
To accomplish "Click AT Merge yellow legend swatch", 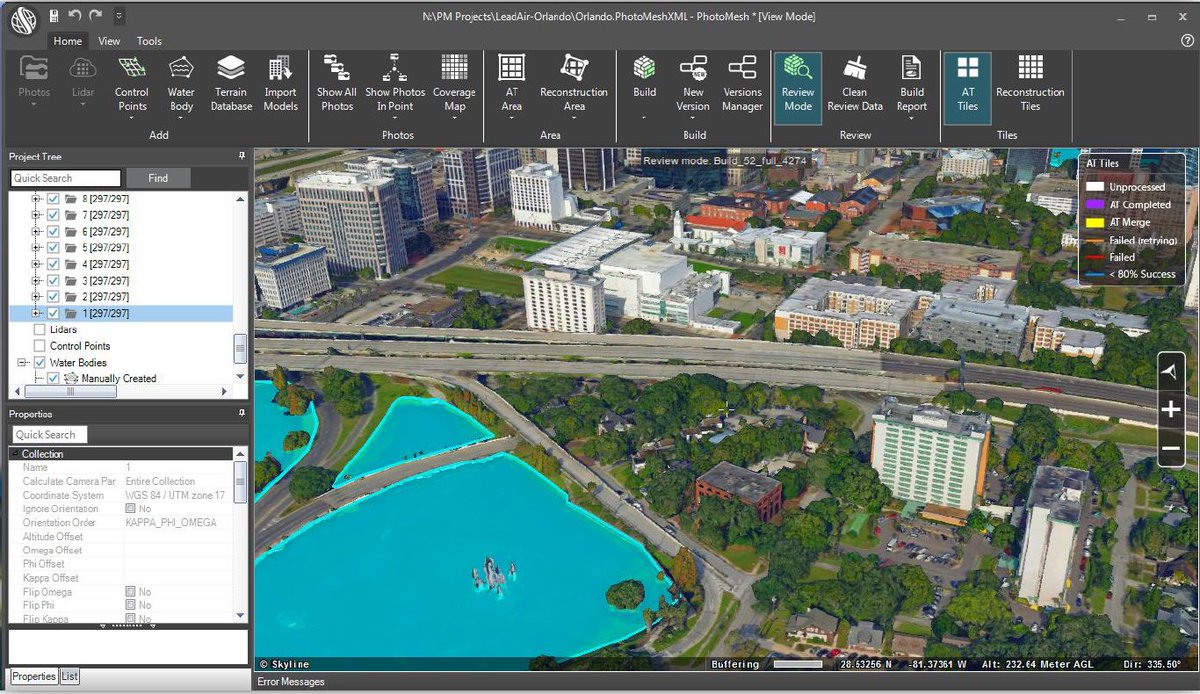I will (1095, 222).
